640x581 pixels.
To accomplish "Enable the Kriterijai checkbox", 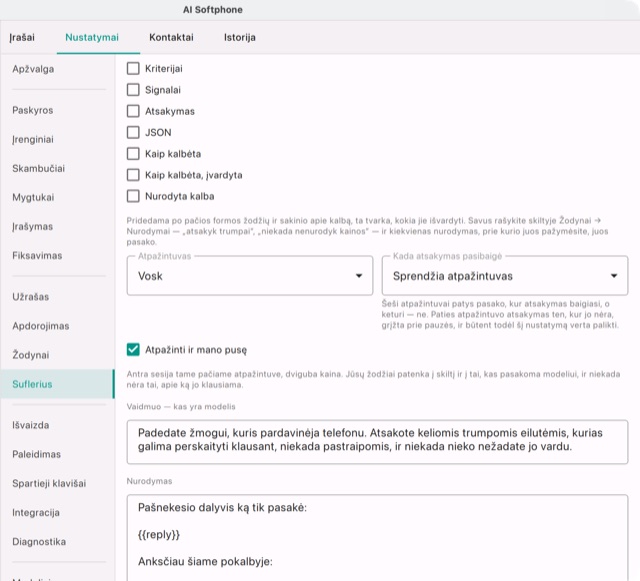I will pyautogui.click(x=133, y=68).
